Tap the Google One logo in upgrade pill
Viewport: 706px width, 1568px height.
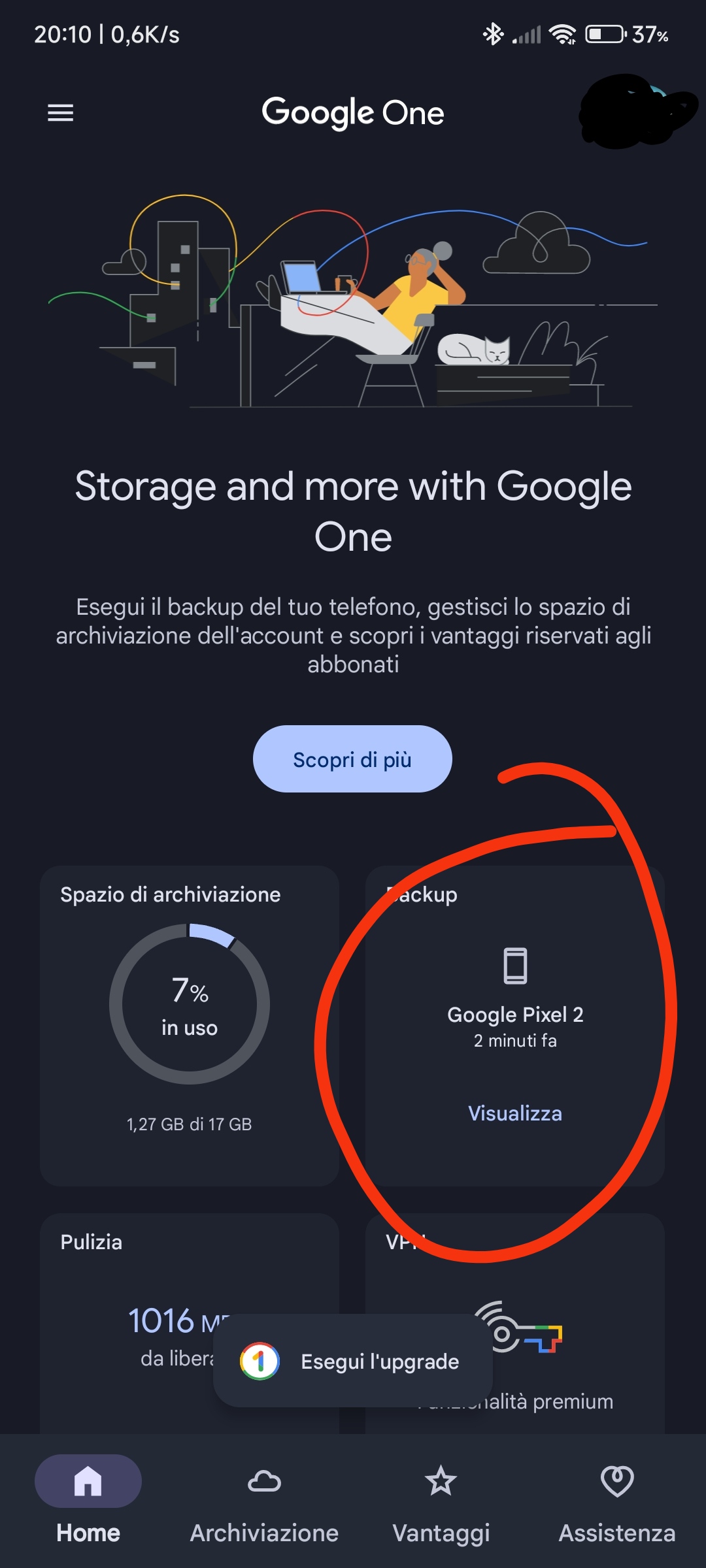click(x=260, y=1361)
